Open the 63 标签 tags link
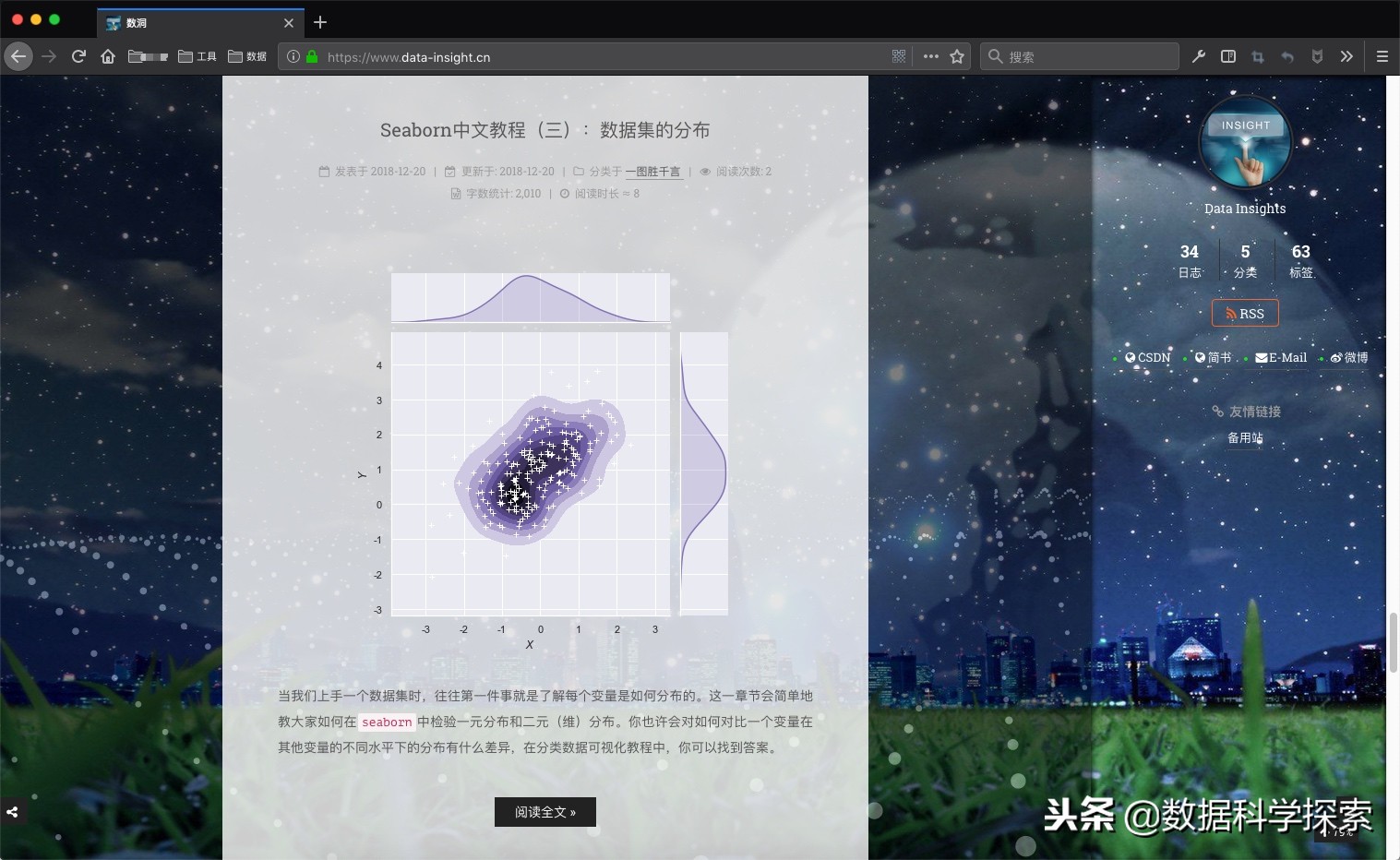 [1301, 260]
